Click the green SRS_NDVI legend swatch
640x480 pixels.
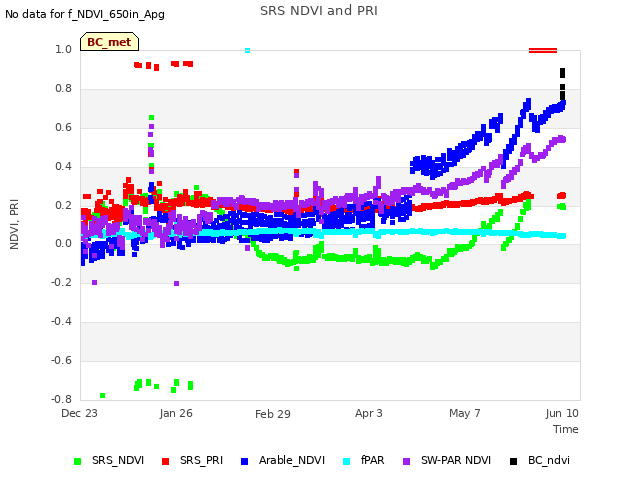click(x=77, y=461)
